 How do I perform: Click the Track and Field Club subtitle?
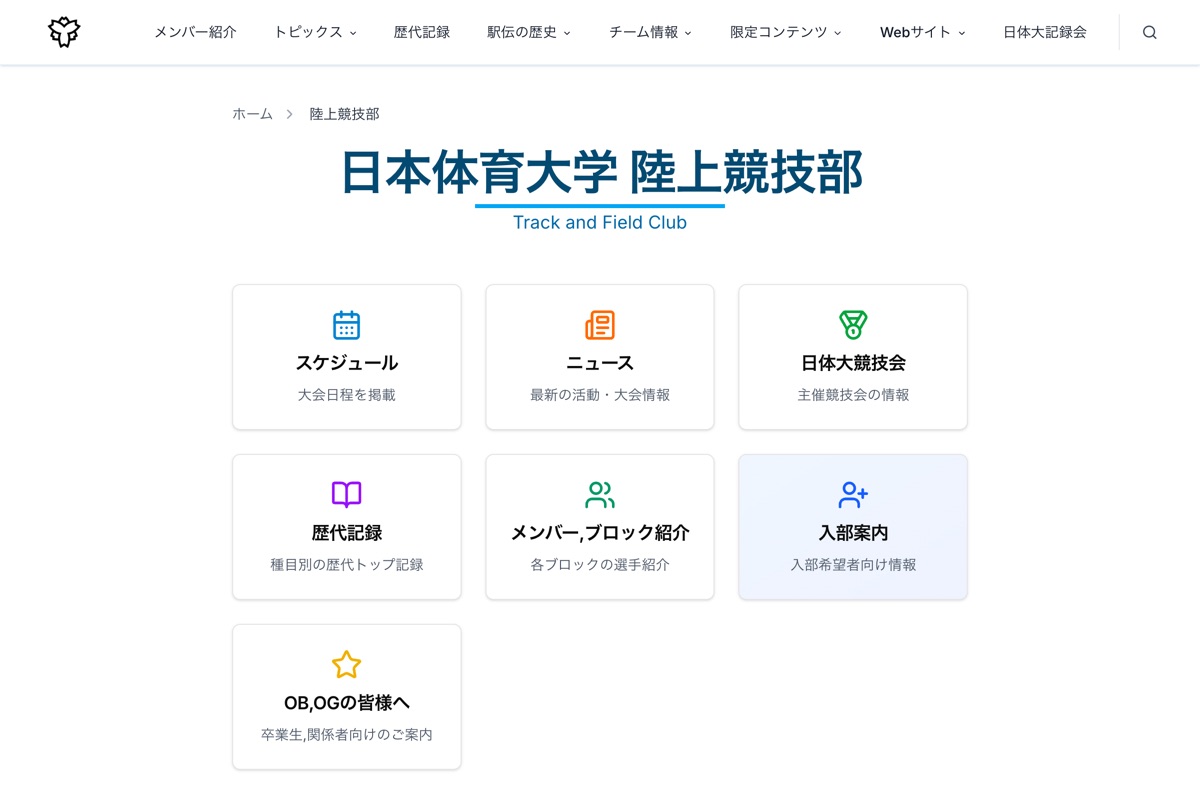tap(600, 222)
